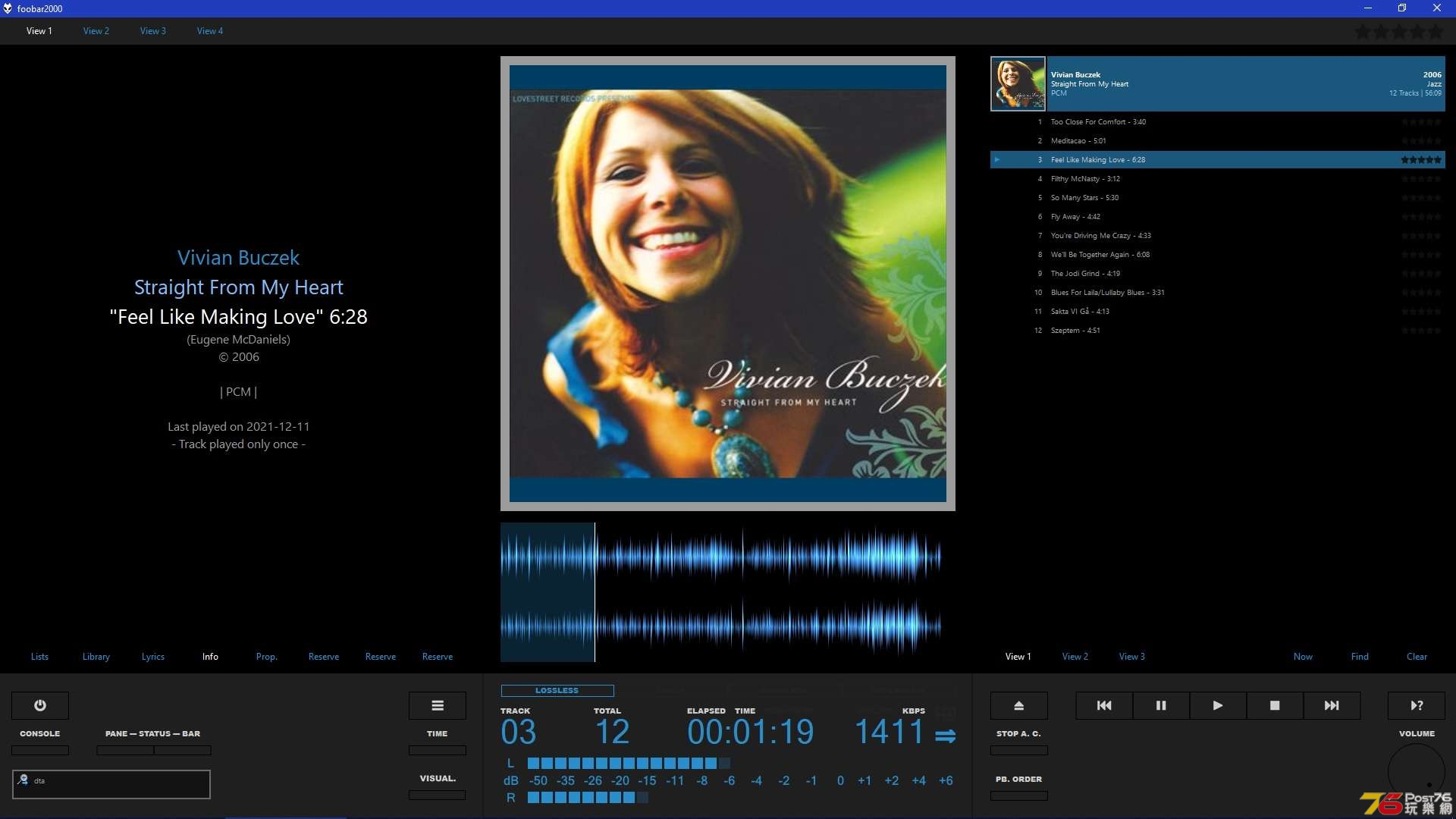The height and width of the screenshot is (819, 1456).
Task: Click the power icon button above Console
Action: click(40, 705)
